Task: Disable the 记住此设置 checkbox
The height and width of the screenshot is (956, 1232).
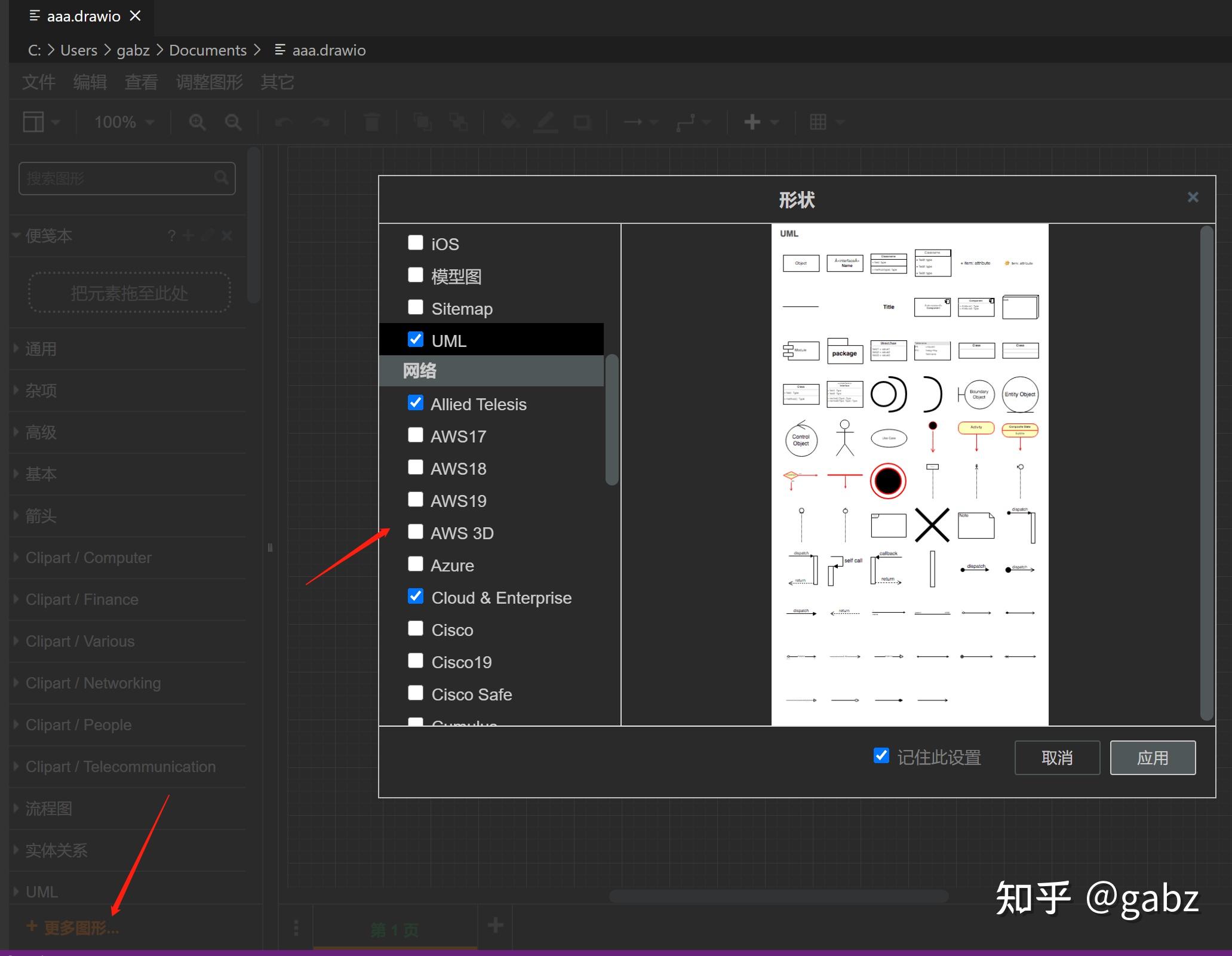Action: coord(881,756)
